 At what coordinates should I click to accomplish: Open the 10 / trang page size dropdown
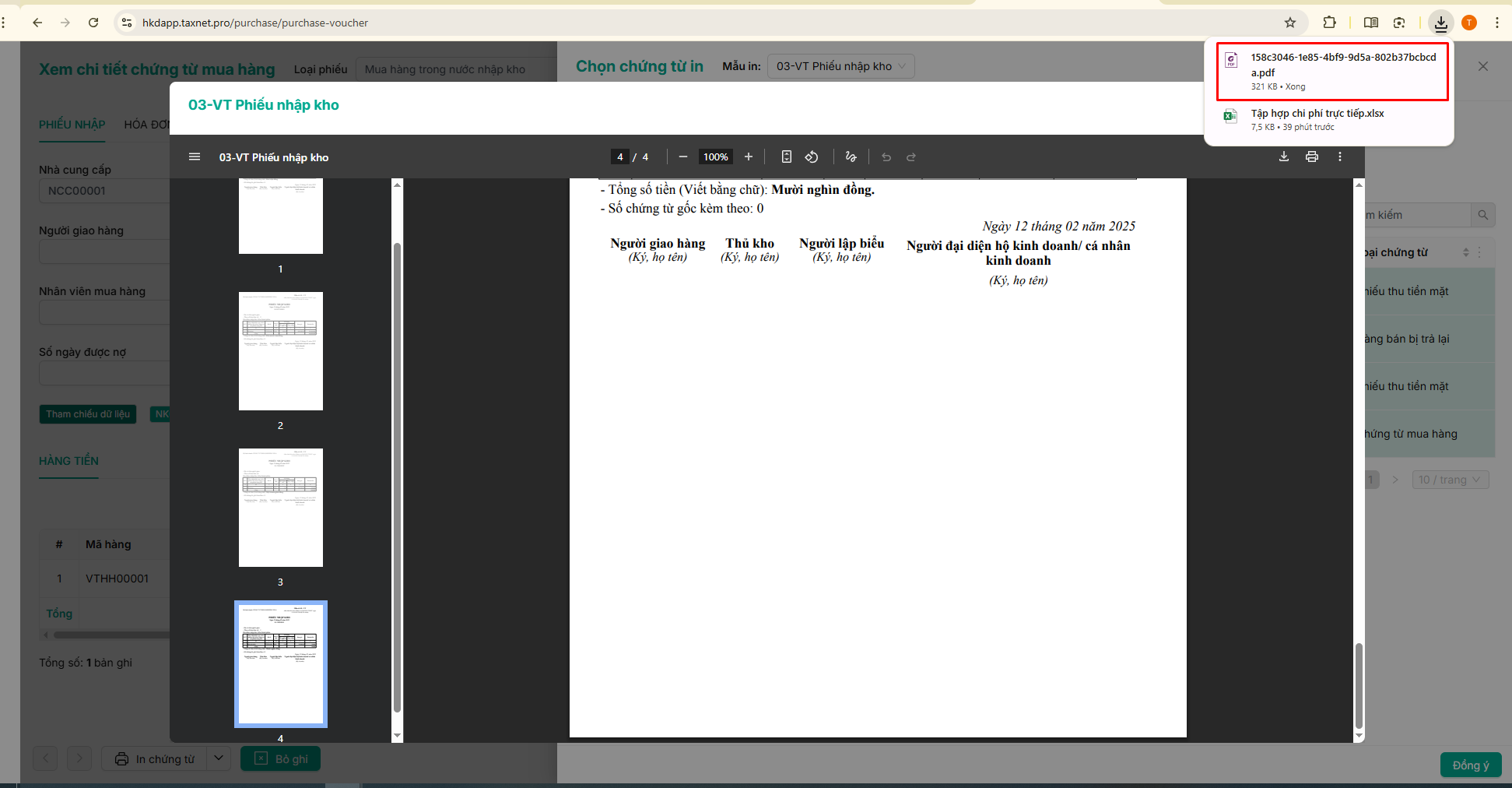coord(1451,480)
